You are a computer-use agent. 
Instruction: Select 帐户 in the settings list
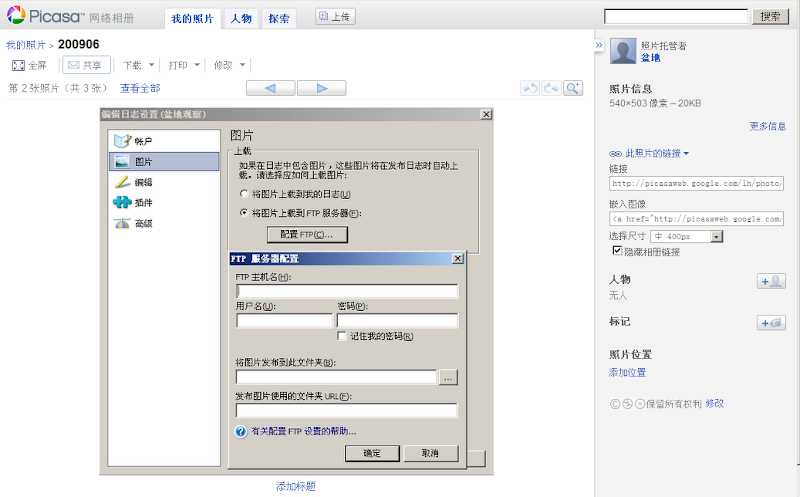[164, 141]
